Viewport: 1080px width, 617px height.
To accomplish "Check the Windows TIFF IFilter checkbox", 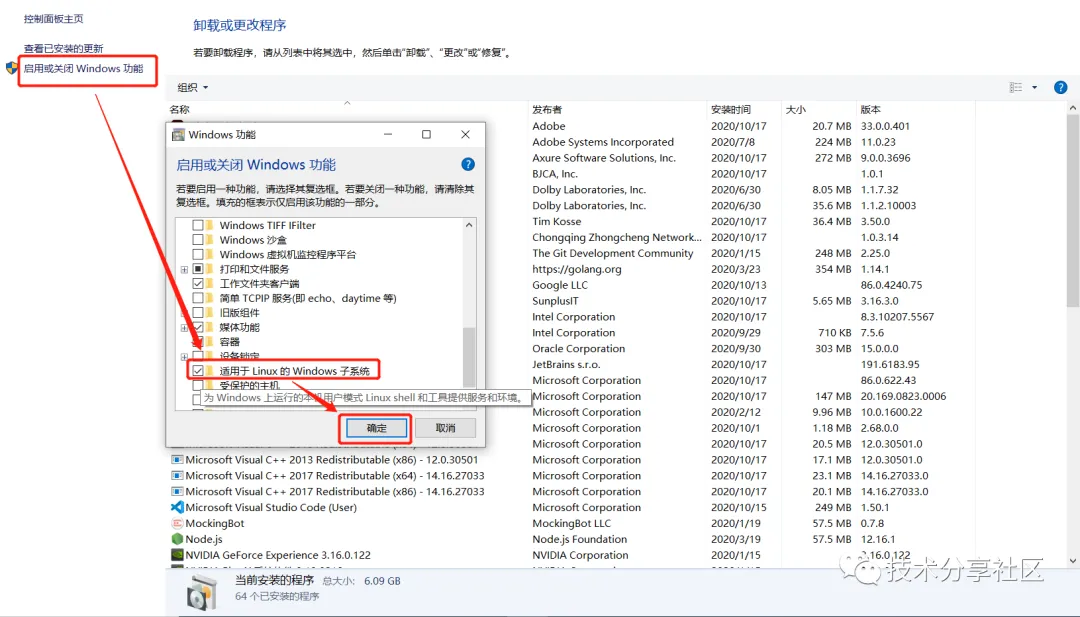I will pos(198,225).
